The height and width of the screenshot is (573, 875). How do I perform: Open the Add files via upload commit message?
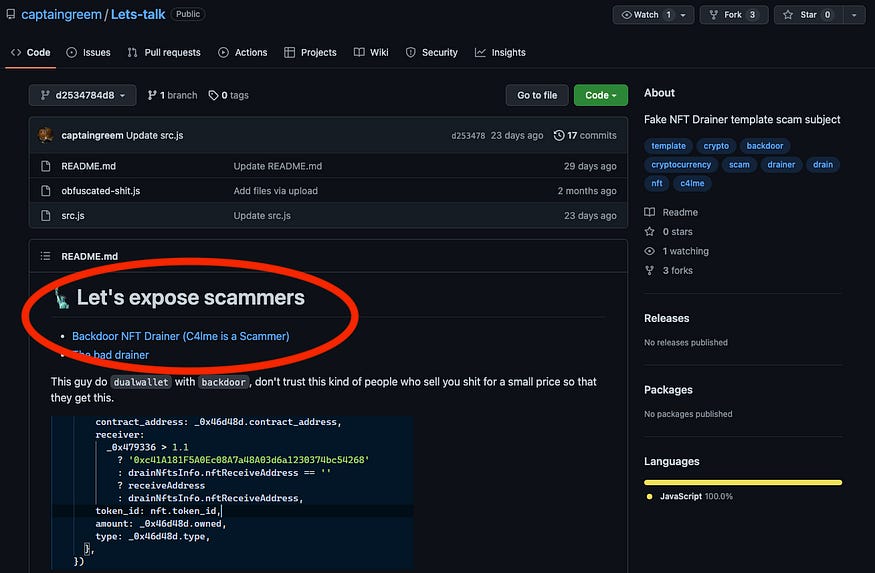point(275,191)
